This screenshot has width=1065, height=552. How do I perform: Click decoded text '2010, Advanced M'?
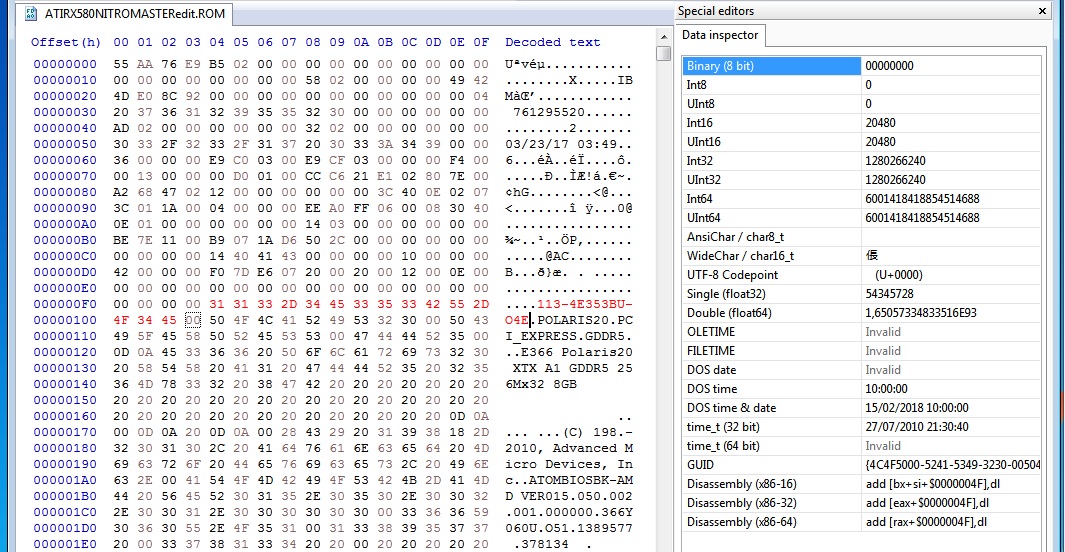pos(568,448)
